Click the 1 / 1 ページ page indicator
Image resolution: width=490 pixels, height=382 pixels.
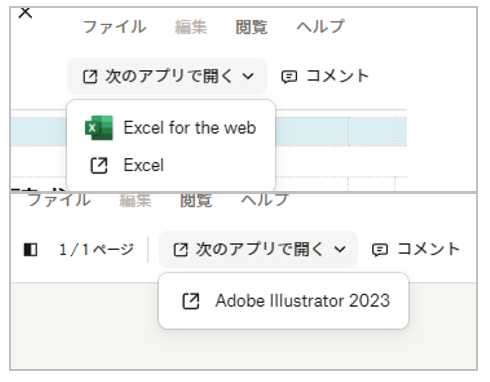tap(96, 249)
